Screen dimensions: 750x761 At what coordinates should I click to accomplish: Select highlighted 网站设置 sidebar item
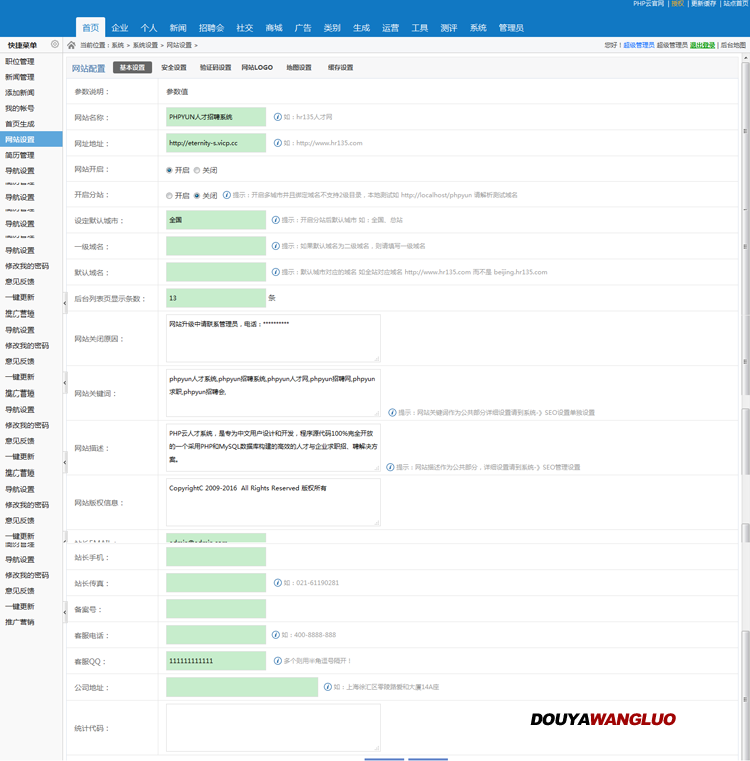31,139
